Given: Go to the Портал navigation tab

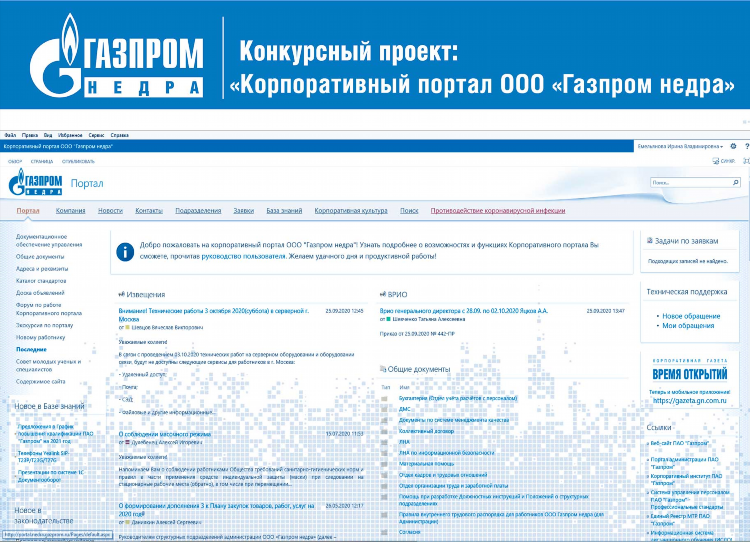Looking at the screenshot, I should click(x=28, y=210).
